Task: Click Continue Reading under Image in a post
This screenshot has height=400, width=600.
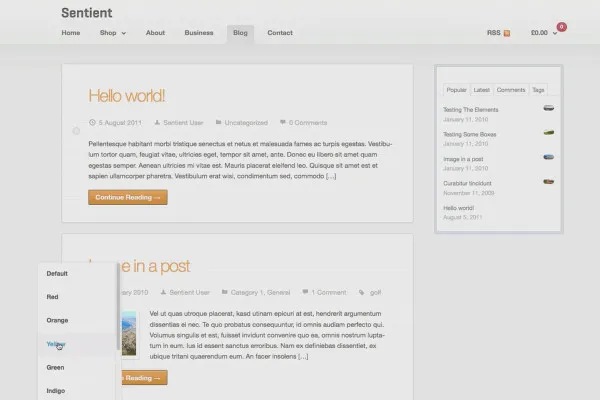Action: click(x=144, y=378)
